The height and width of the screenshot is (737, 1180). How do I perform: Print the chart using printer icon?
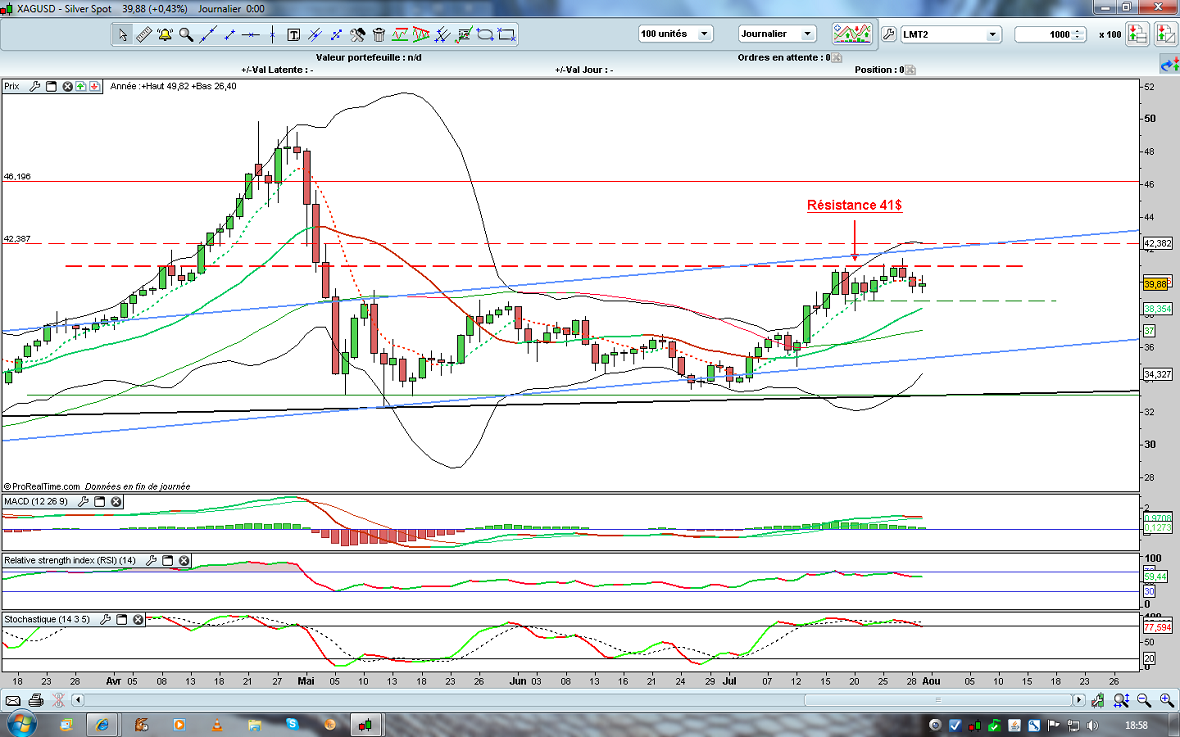click(36, 700)
